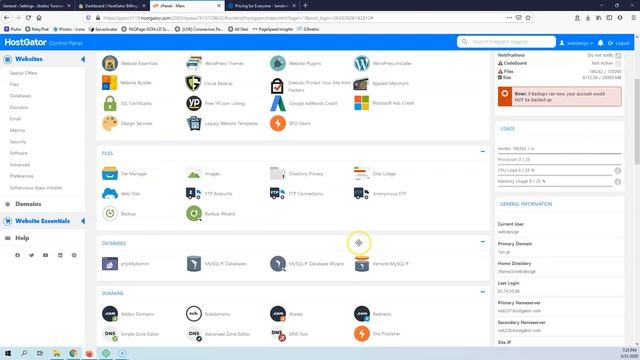Collapse the Files section
This screenshot has width=640, height=360.
pos(482,151)
